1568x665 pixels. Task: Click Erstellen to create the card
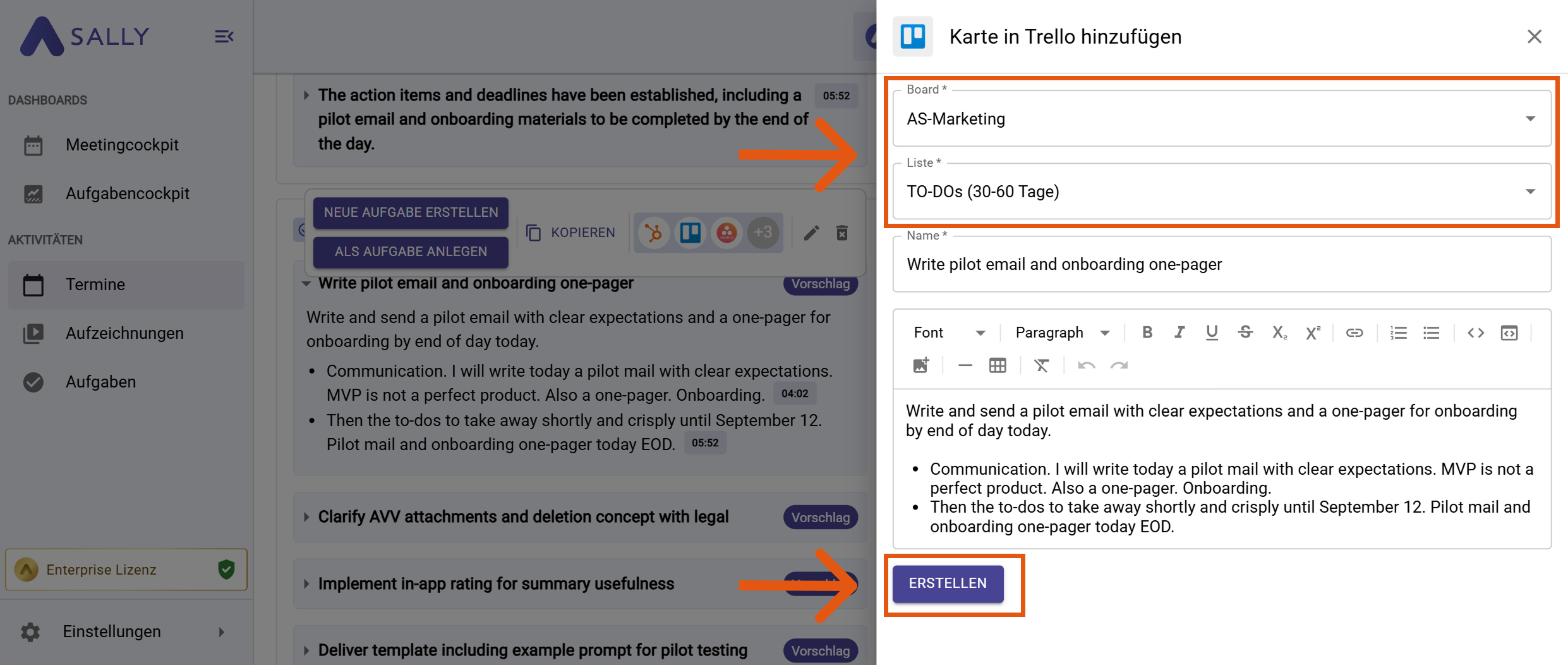948,583
